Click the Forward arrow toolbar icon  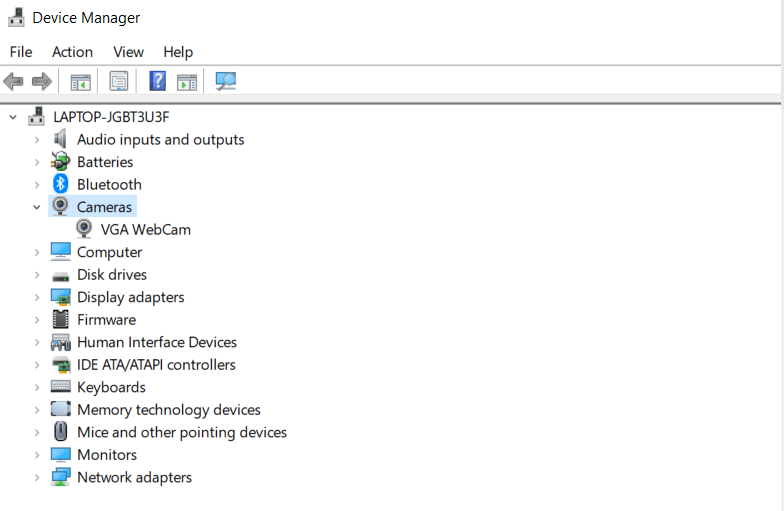coord(42,81)
